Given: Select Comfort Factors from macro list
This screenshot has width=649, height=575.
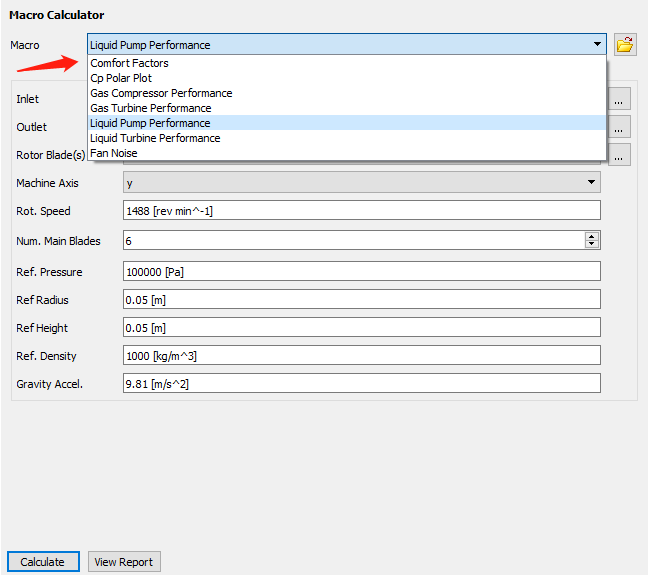Looking at the screenshot, I should (129, 63).
